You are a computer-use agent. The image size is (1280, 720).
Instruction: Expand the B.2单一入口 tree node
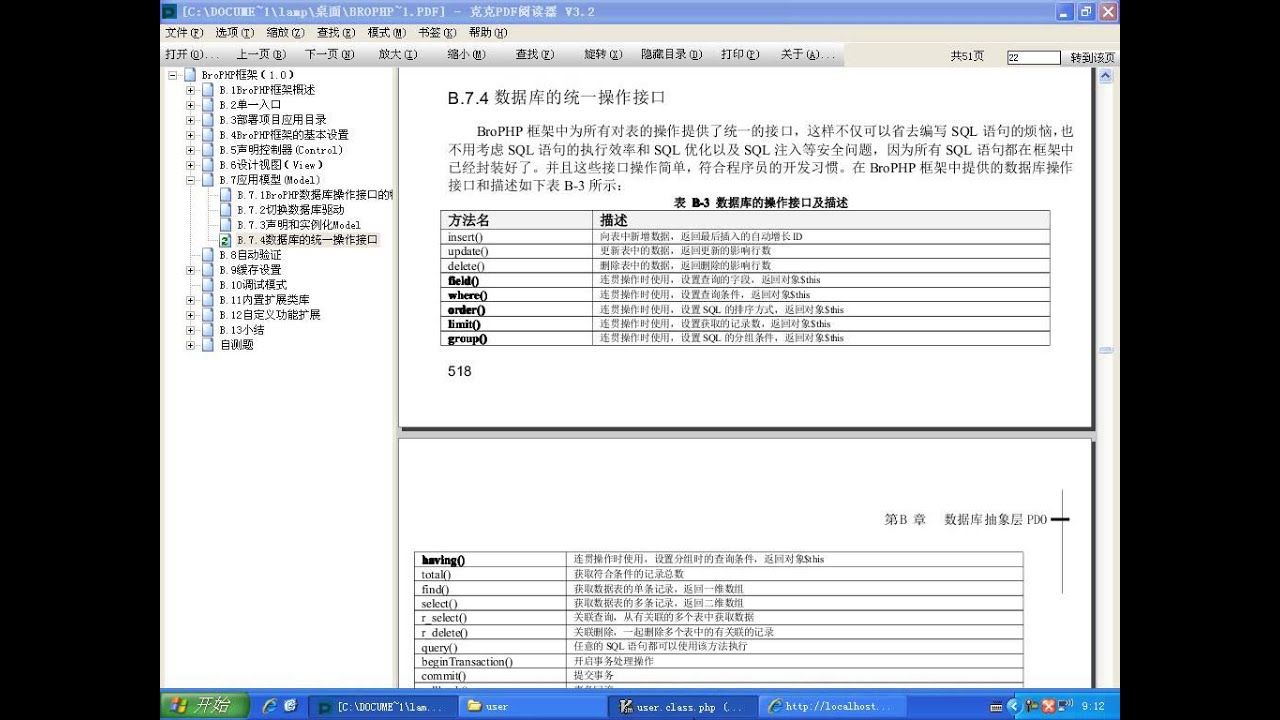coord(191,105)
